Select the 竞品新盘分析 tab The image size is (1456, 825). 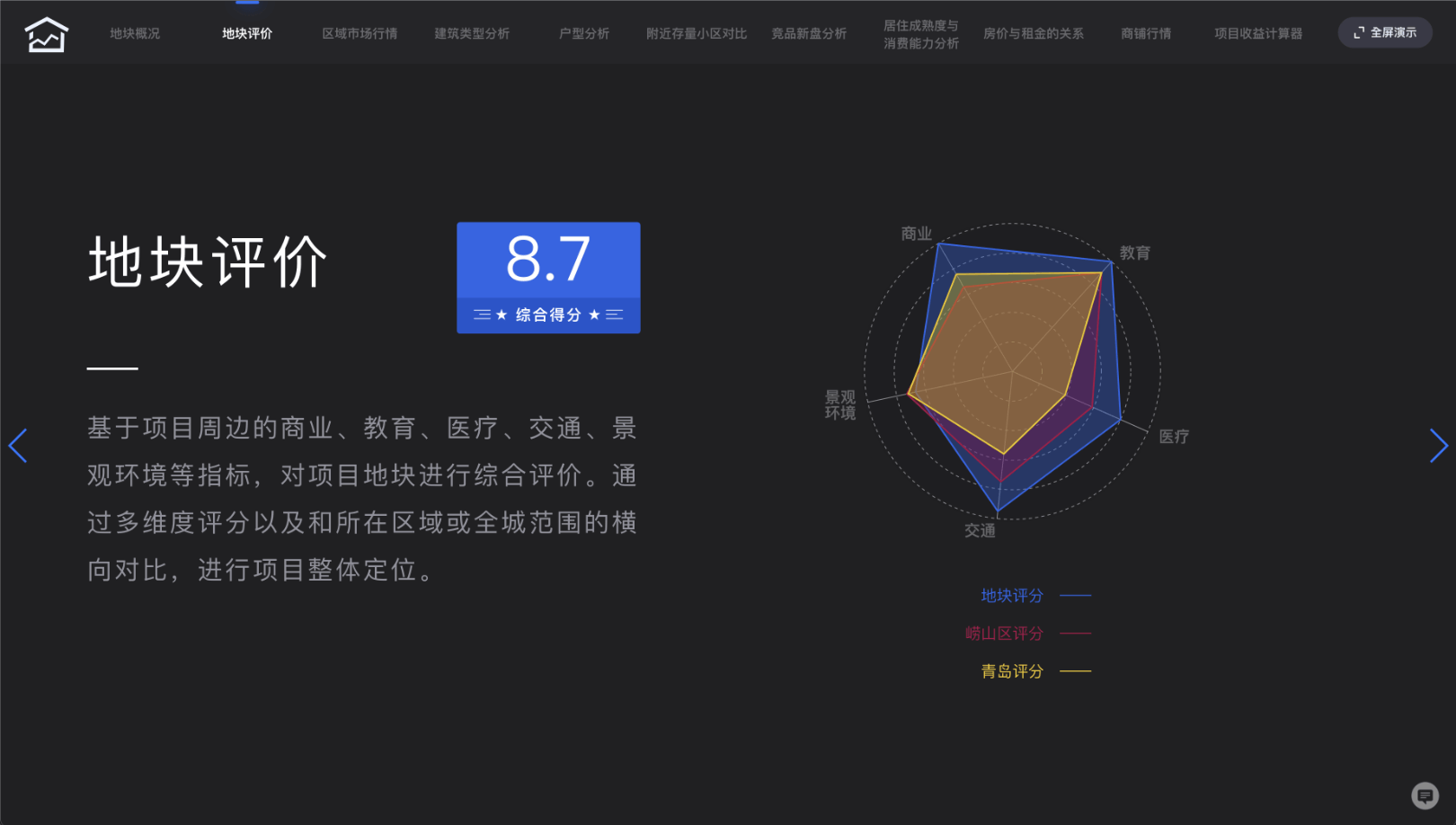[x=809, y=34]
